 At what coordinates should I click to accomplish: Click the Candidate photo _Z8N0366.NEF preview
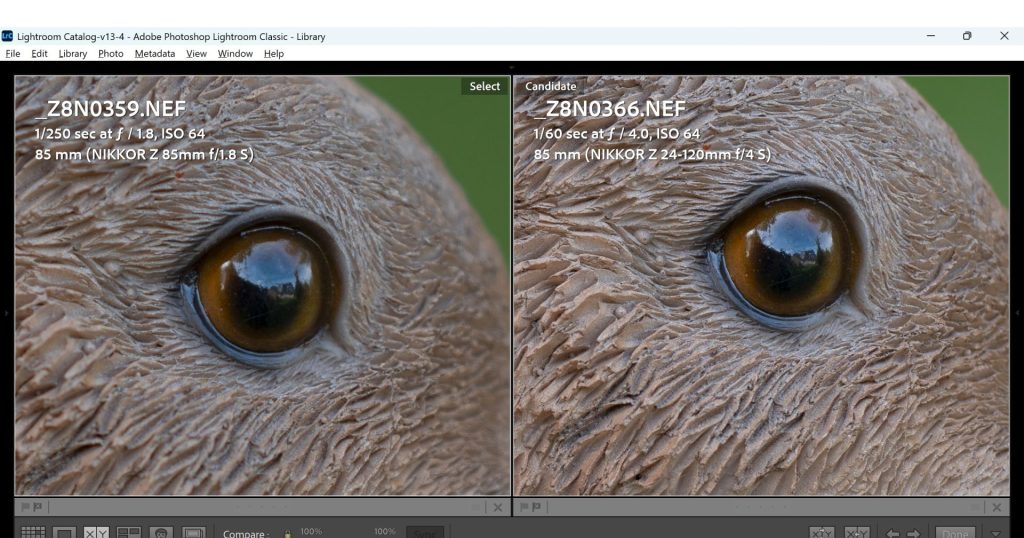761,285
